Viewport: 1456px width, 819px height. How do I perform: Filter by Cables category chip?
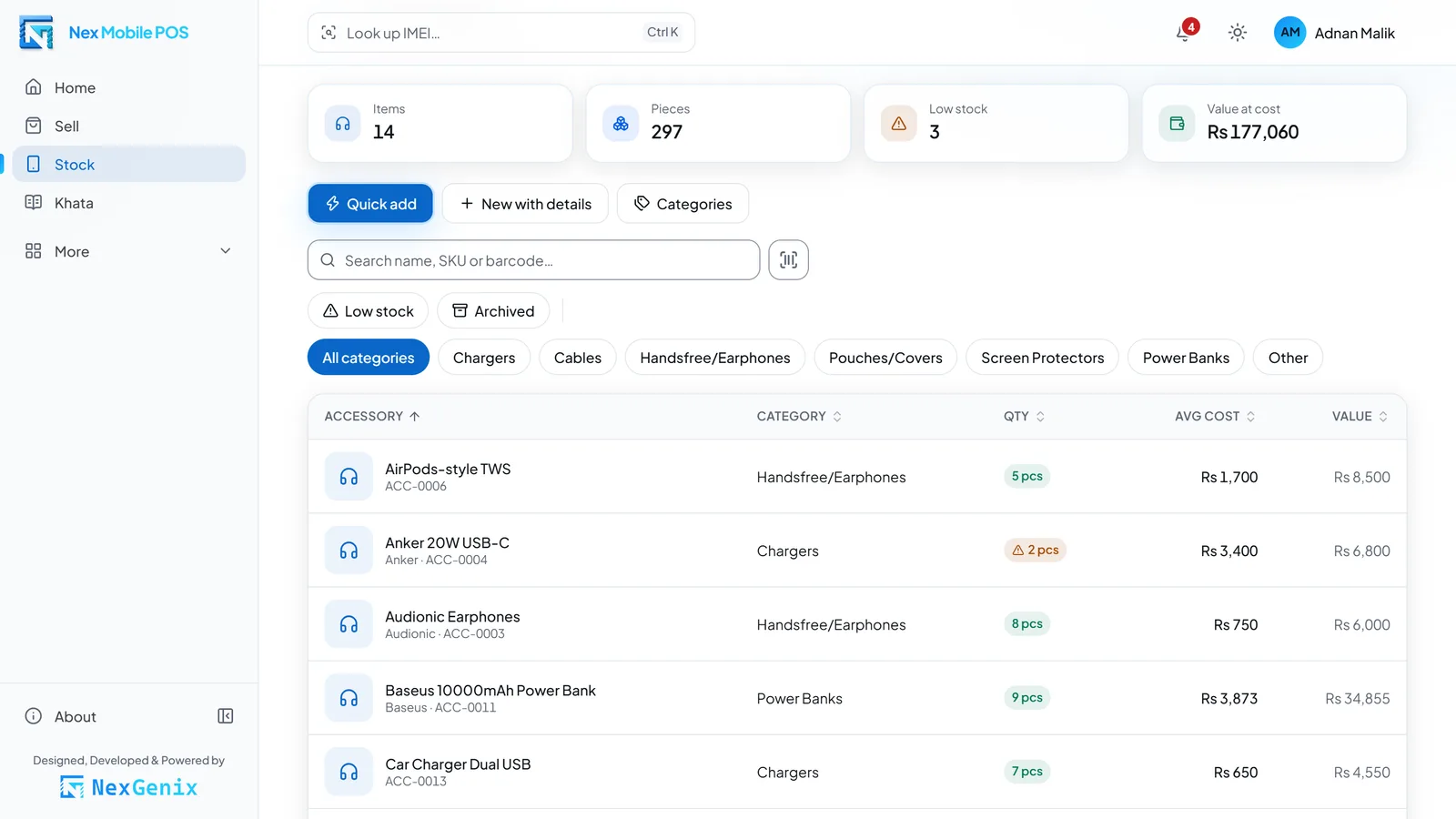(x=578, y=358)
